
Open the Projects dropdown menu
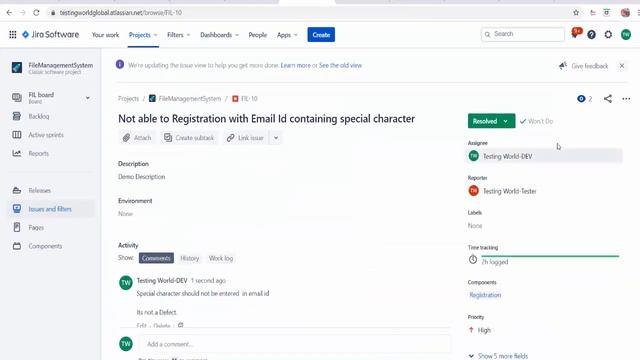[x=143, y=35]
